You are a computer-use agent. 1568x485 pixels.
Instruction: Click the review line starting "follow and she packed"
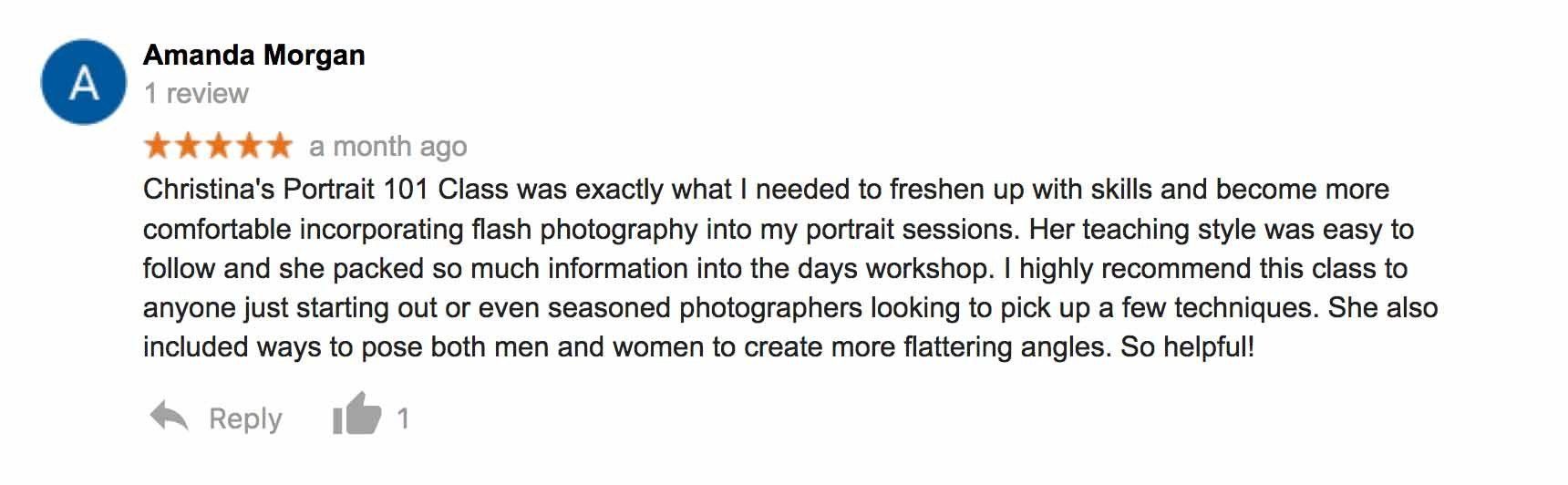(x=775, y=268)
